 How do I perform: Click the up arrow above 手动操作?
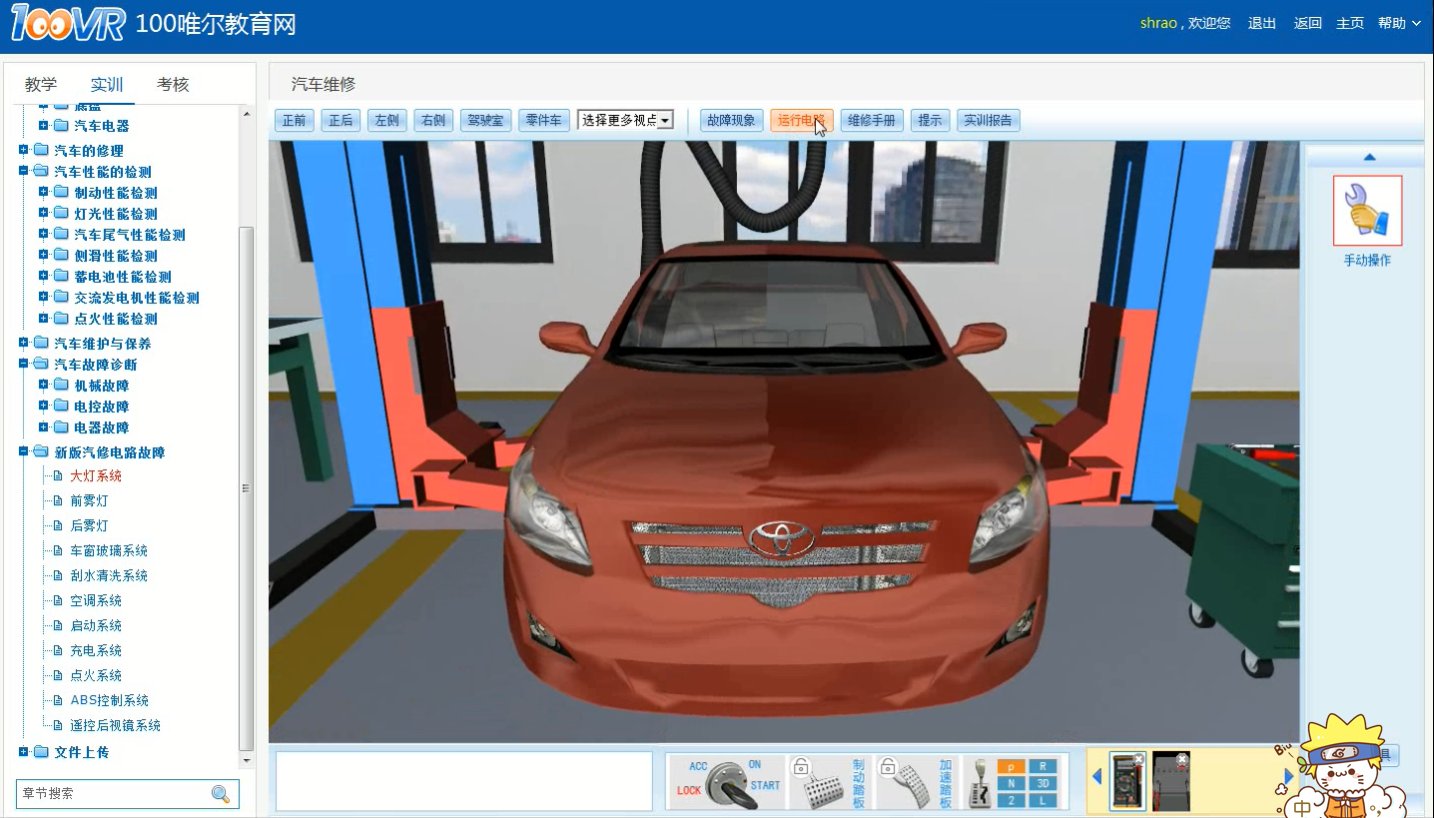point(1369,157)
